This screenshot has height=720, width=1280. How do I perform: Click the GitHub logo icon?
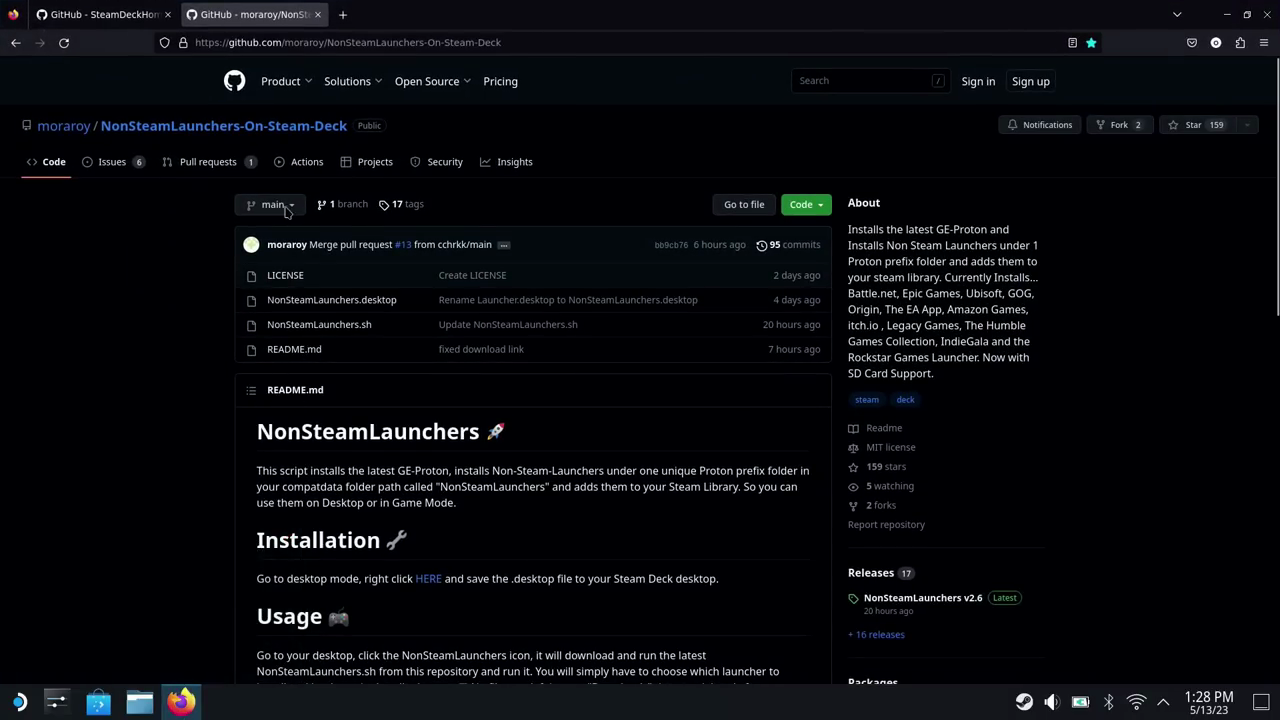click(234, 81)
